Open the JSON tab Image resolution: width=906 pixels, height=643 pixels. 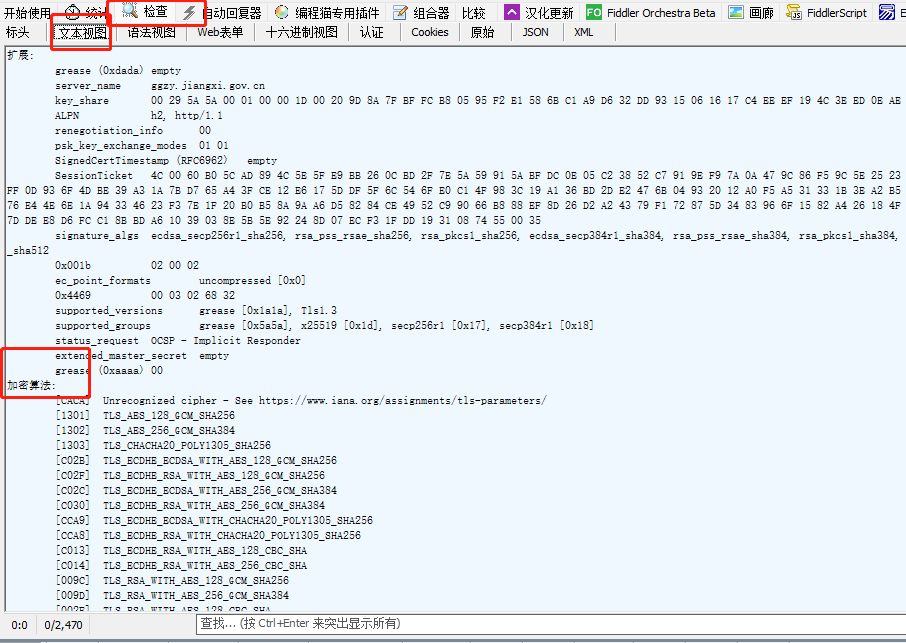536,32
